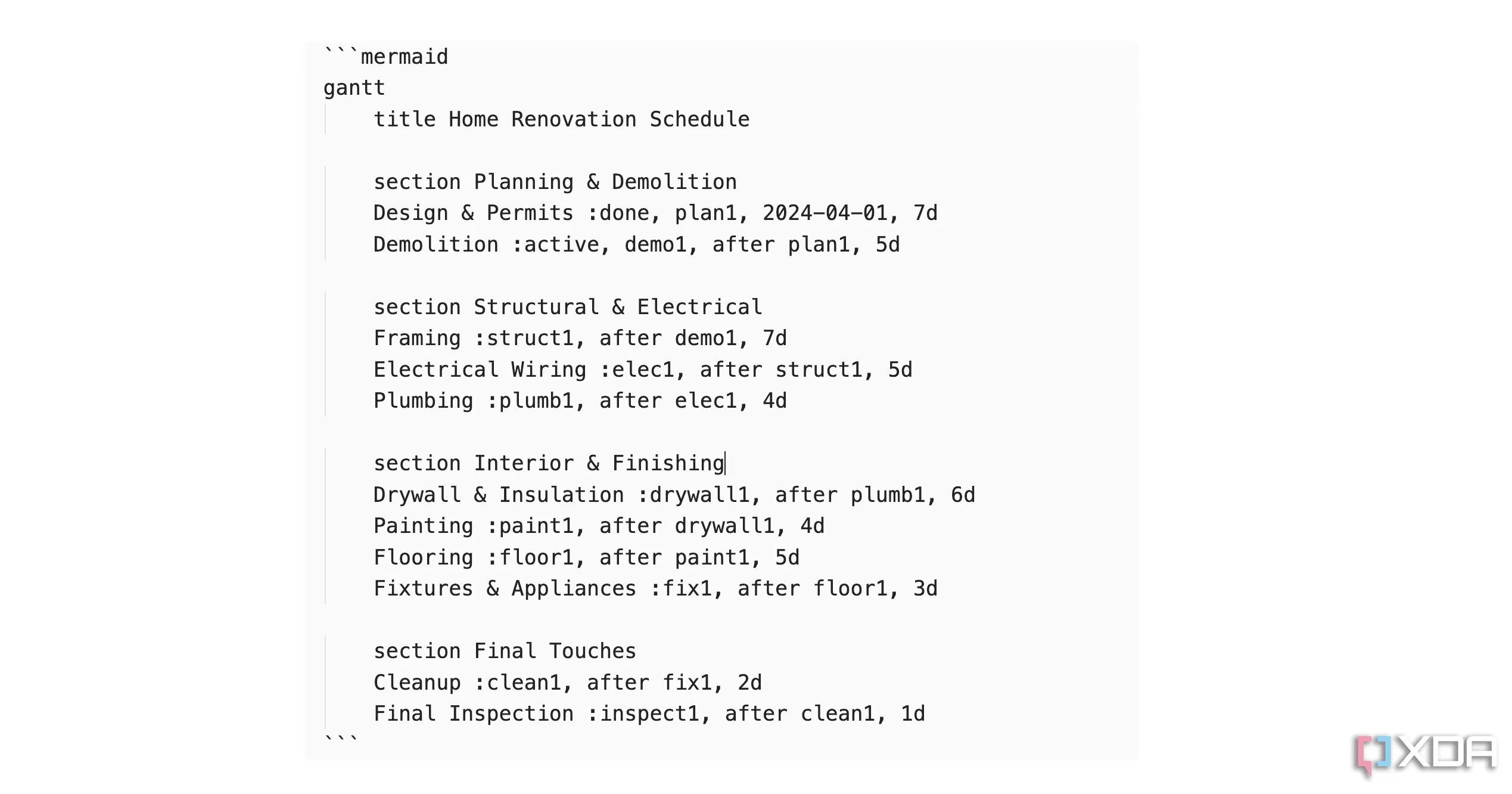Click the 'Framing :struct1' task line

click(x=580, y=338)
